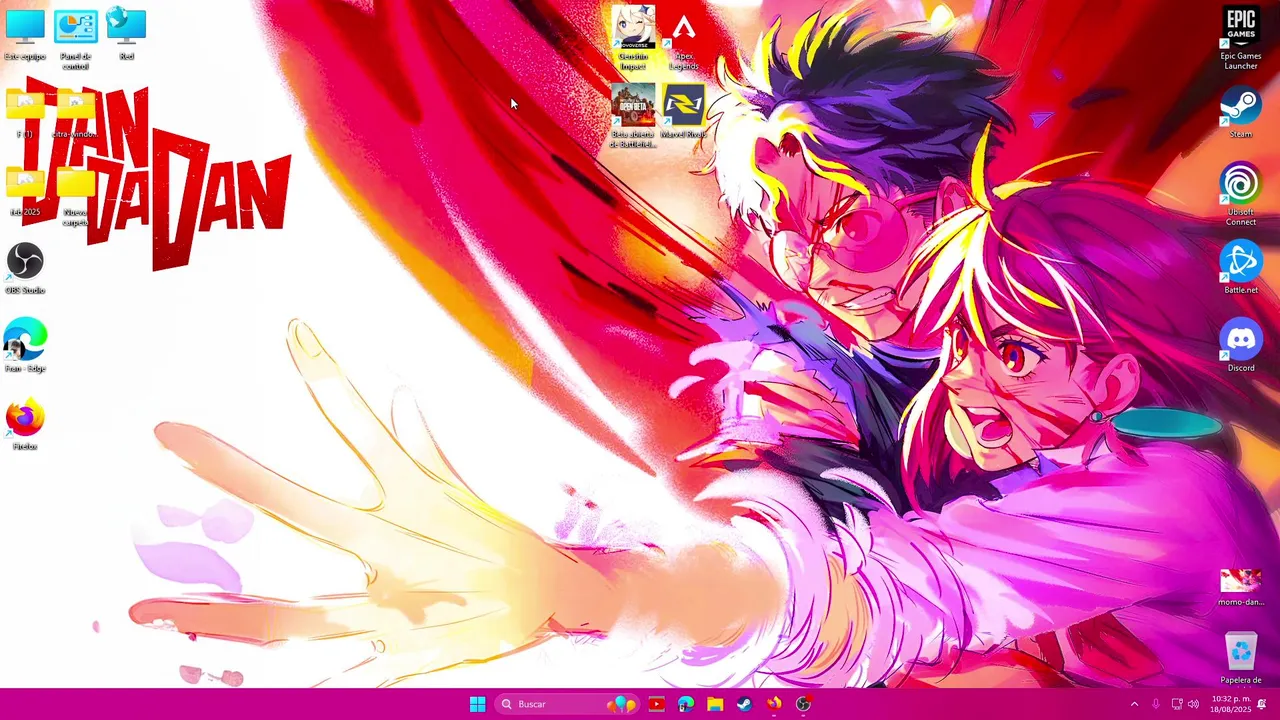This screenshot has height=720, width=1280.
Task: Switch to OBS Studio in the taskbar
Action: pos(803,704)
